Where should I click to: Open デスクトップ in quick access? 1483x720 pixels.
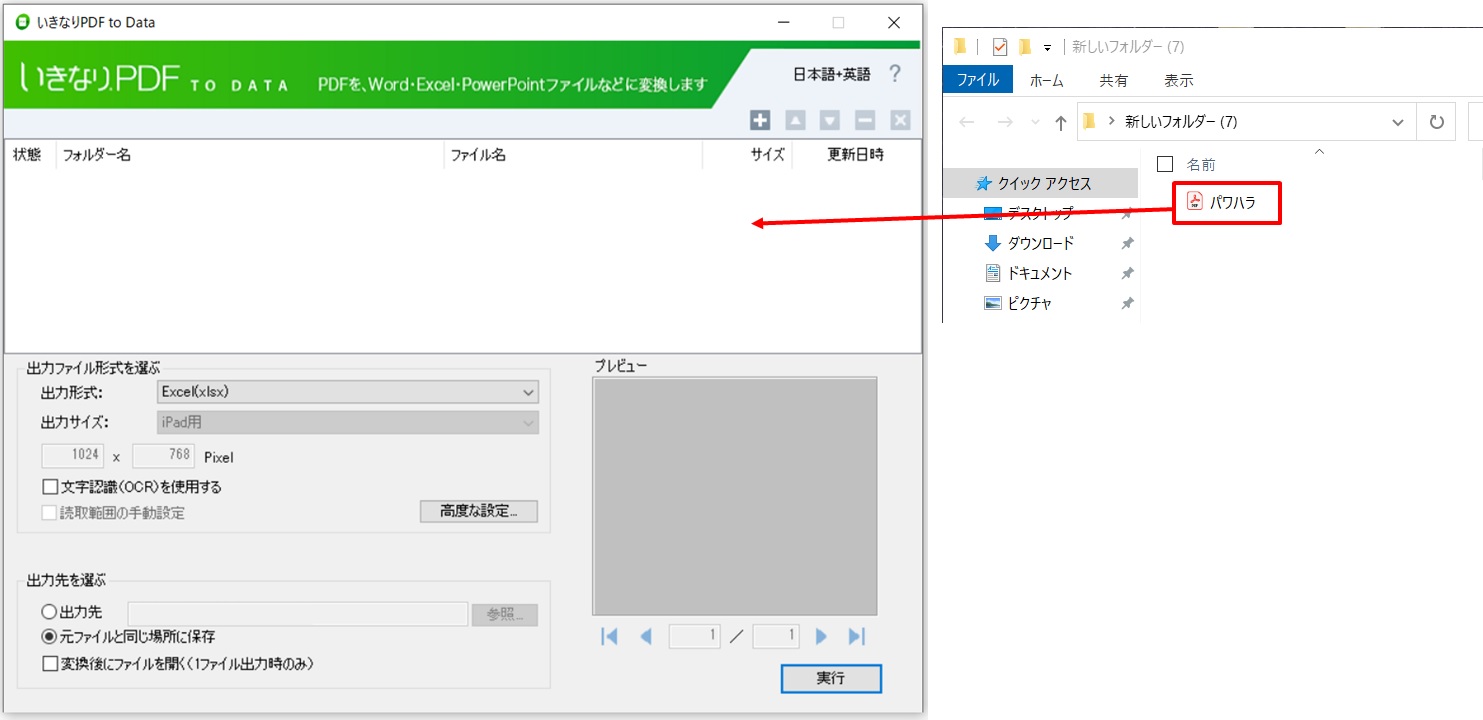1039,213
